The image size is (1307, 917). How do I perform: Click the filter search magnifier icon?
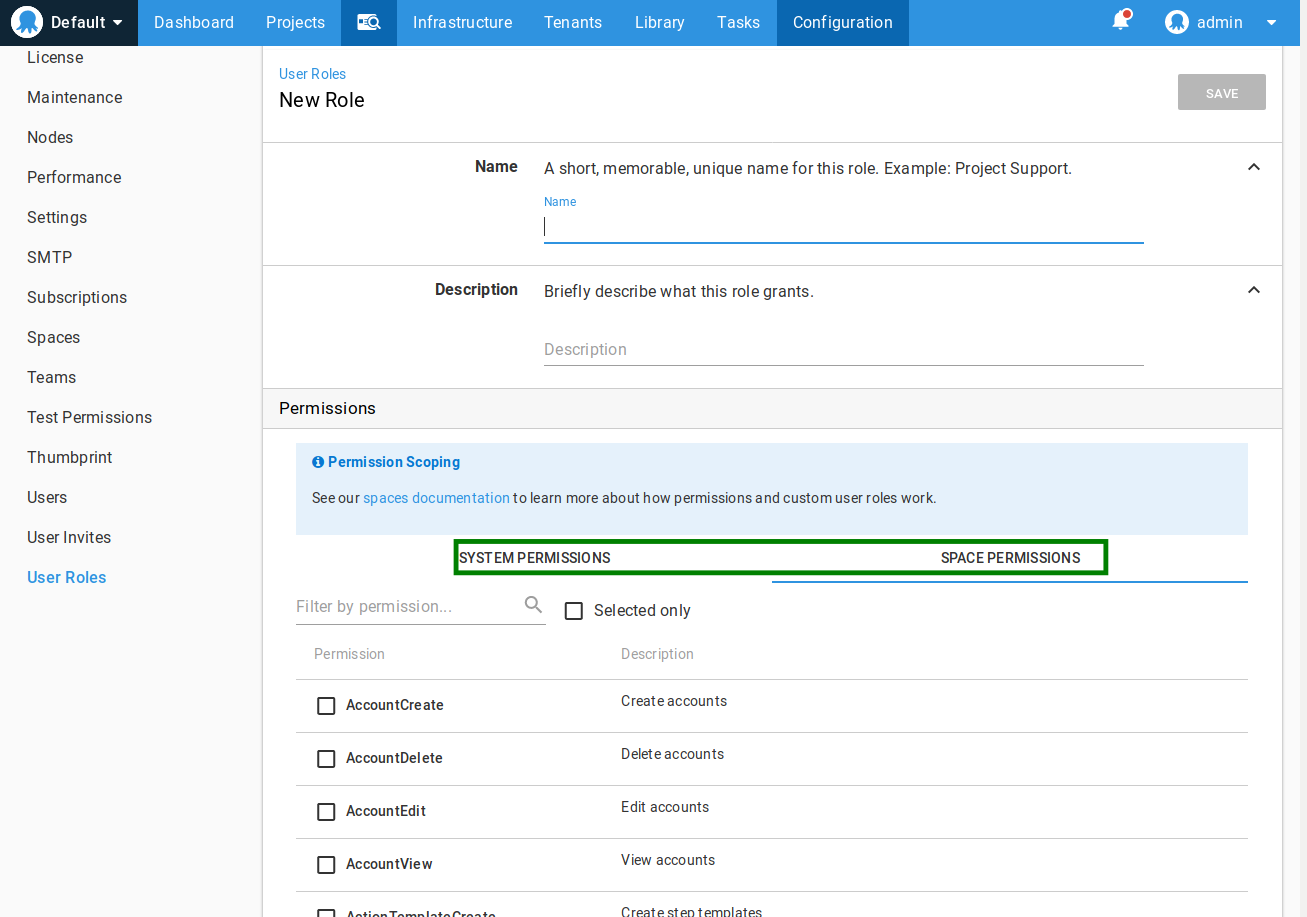[x=533, y=605]
